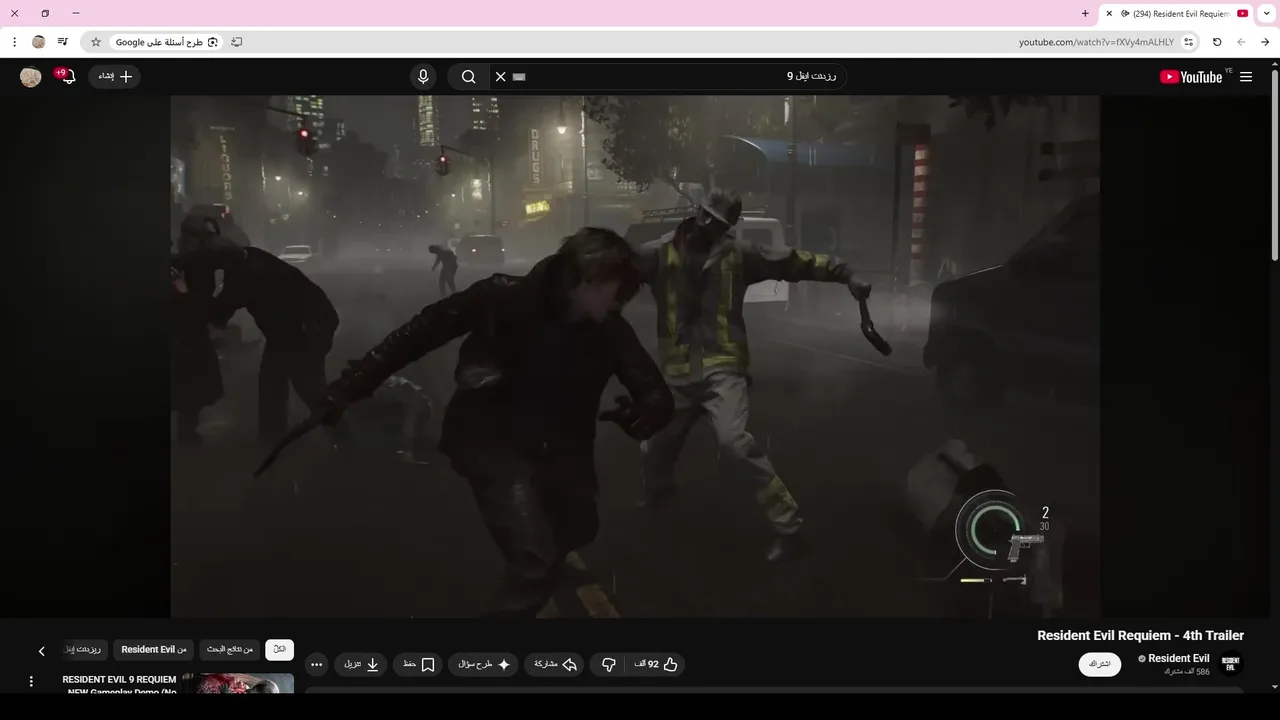This screenshot has width=1280, height=720.
Task: Click 'Ask questions on Google' lens chip
Action: point(166,42)
